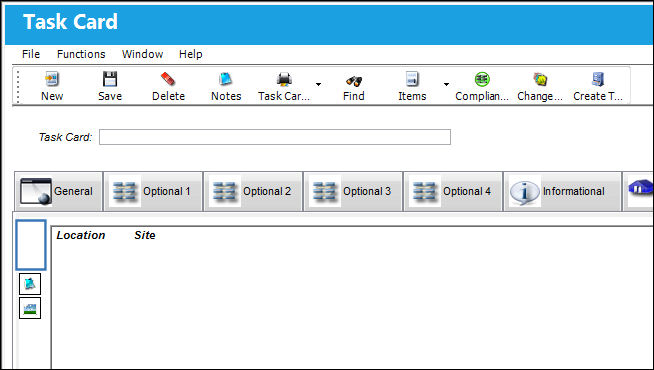The width and height of the screenshot is (654, 370).
Task: Switch to the Optional 1 tab
Action: [x=153, y=191]
